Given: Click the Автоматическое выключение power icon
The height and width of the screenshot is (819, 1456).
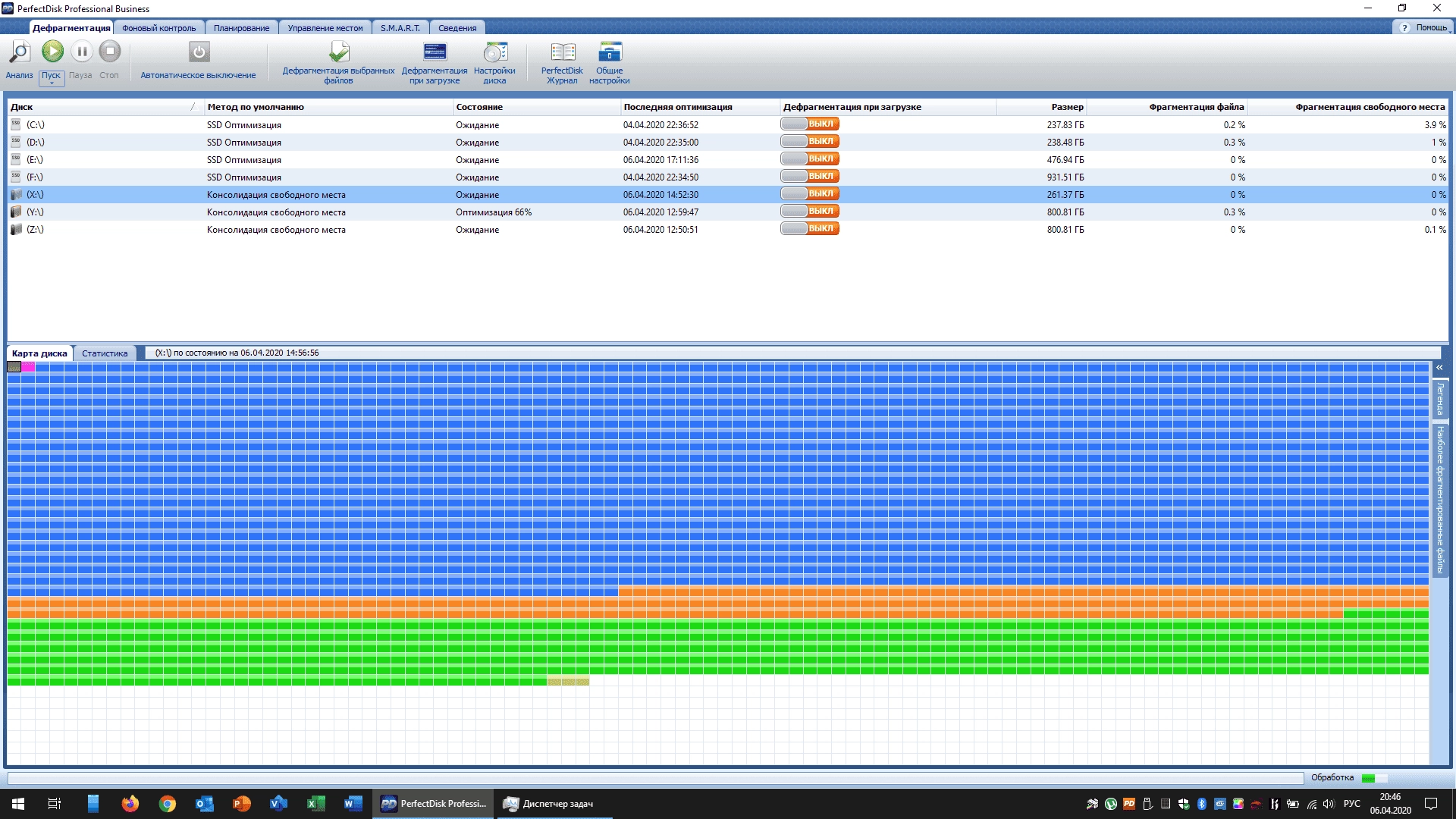Looking at the screenshot, I should click(x=199, y=52).
